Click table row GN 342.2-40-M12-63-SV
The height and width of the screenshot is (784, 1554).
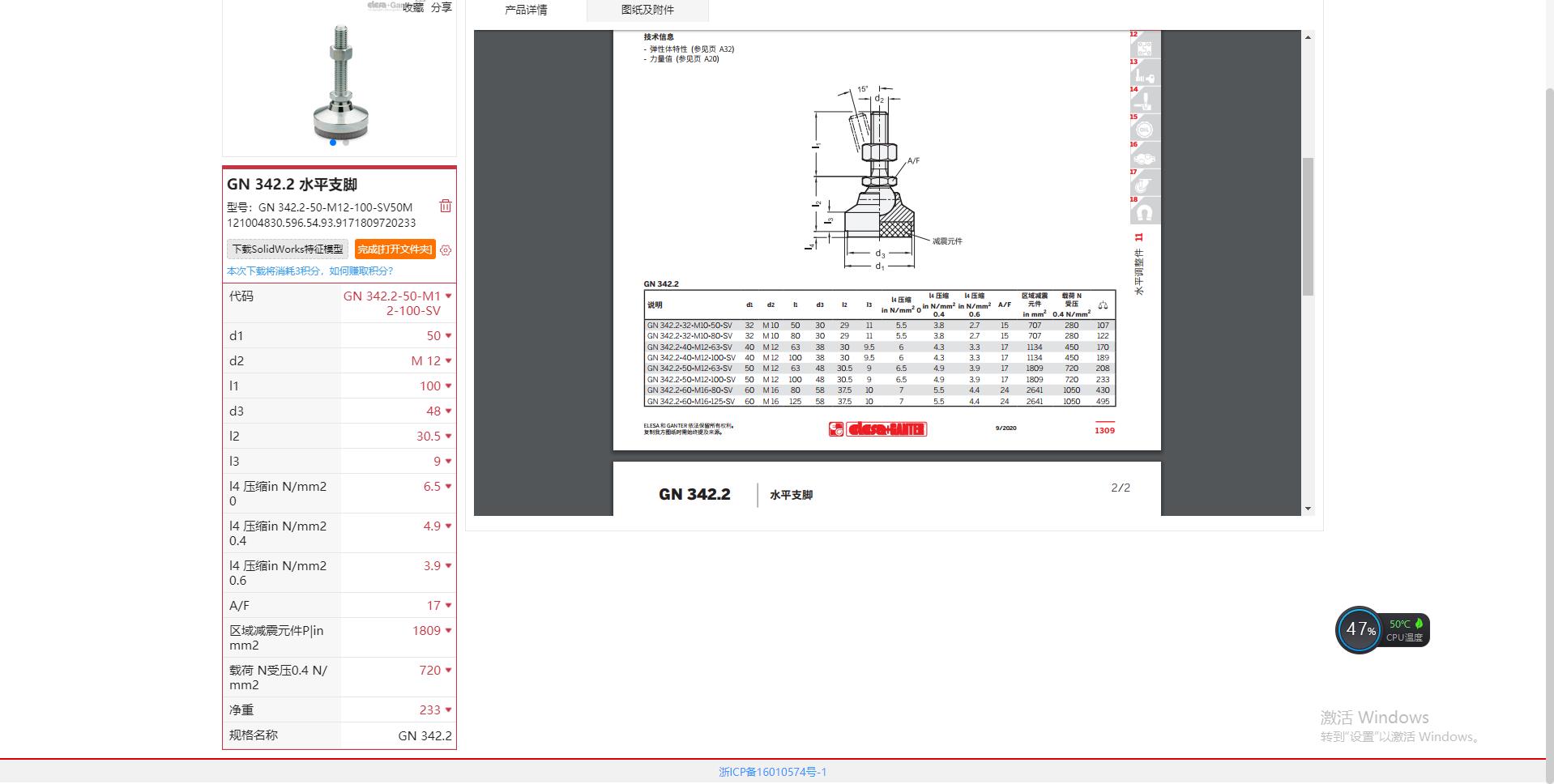click(x=880, y=347)
